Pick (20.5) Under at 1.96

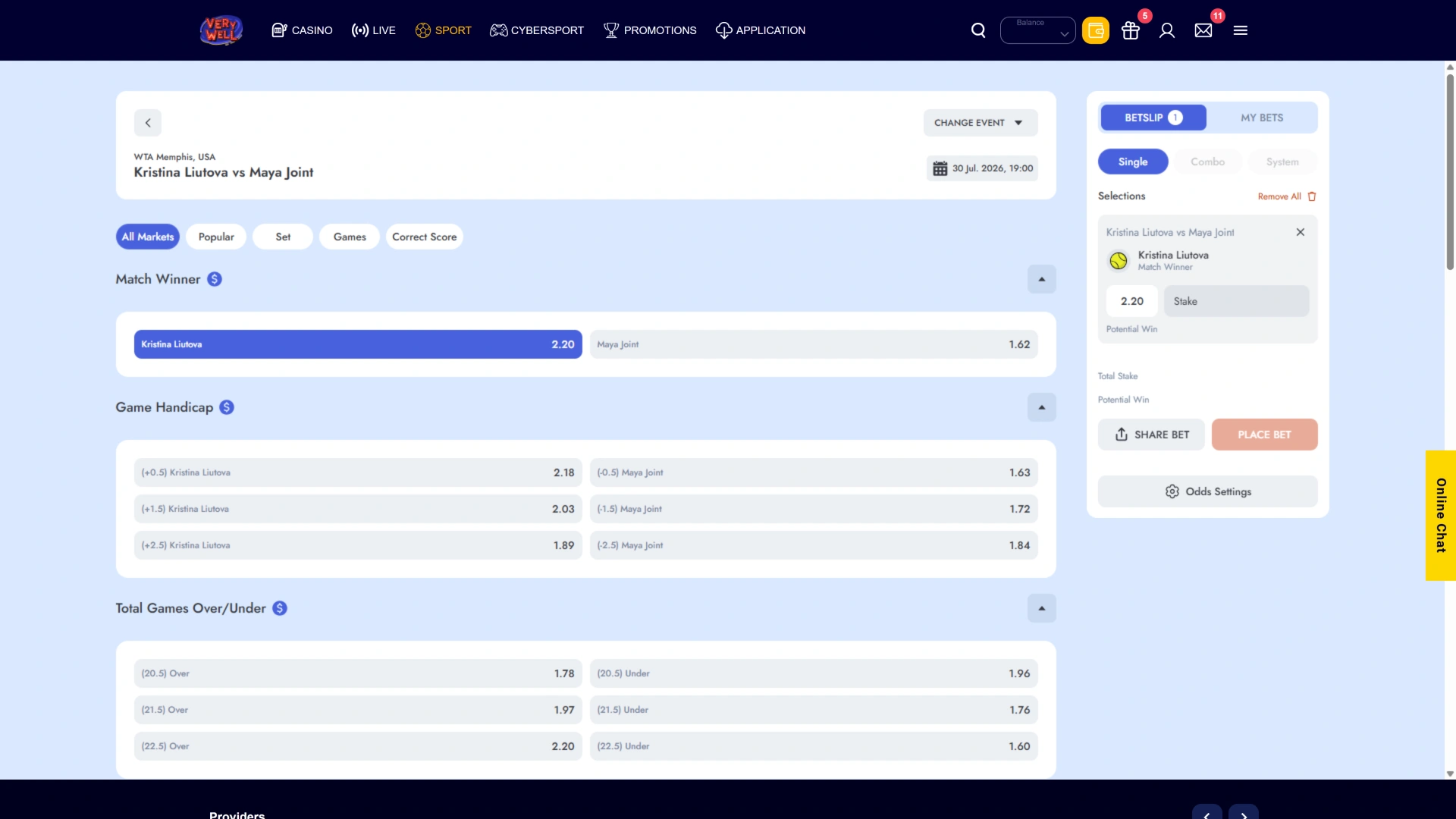pos(814,673)
